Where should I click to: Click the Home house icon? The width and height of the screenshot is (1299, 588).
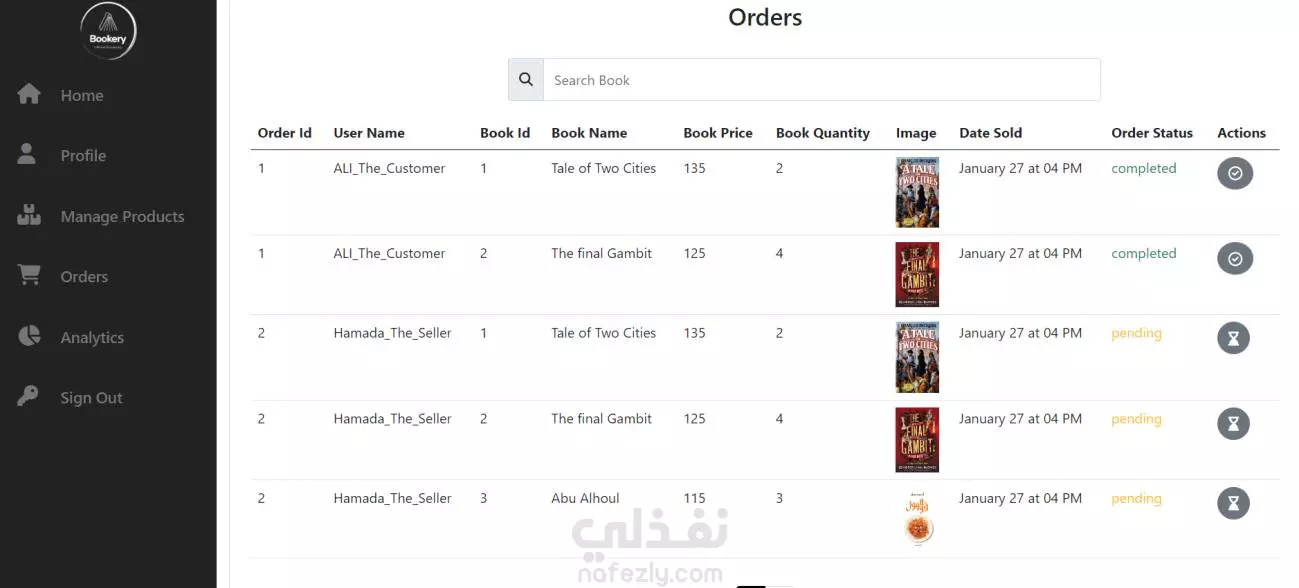point(29,94)
